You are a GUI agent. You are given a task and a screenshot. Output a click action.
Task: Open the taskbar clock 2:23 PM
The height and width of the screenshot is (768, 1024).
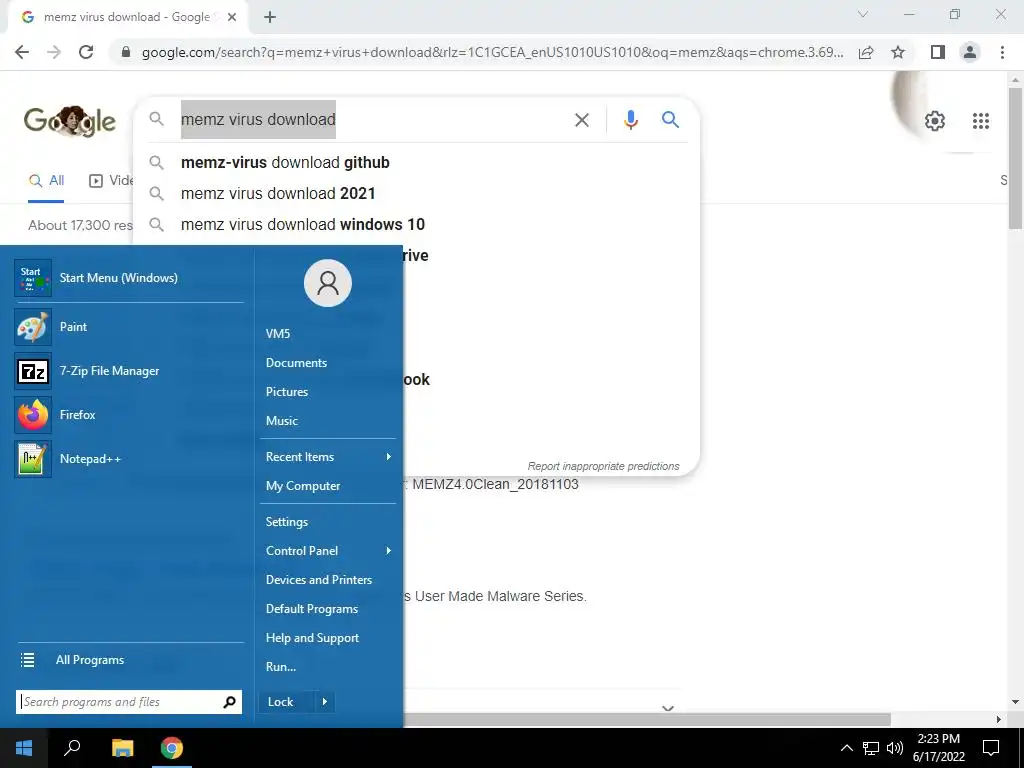coord(938,748)
